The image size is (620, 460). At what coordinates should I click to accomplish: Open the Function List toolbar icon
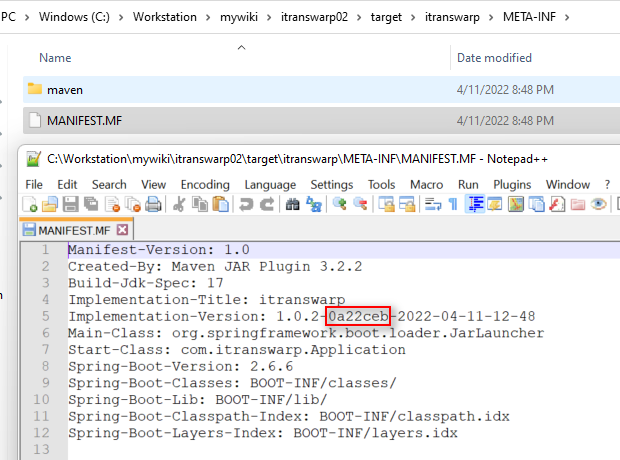[x=557, y=204]
